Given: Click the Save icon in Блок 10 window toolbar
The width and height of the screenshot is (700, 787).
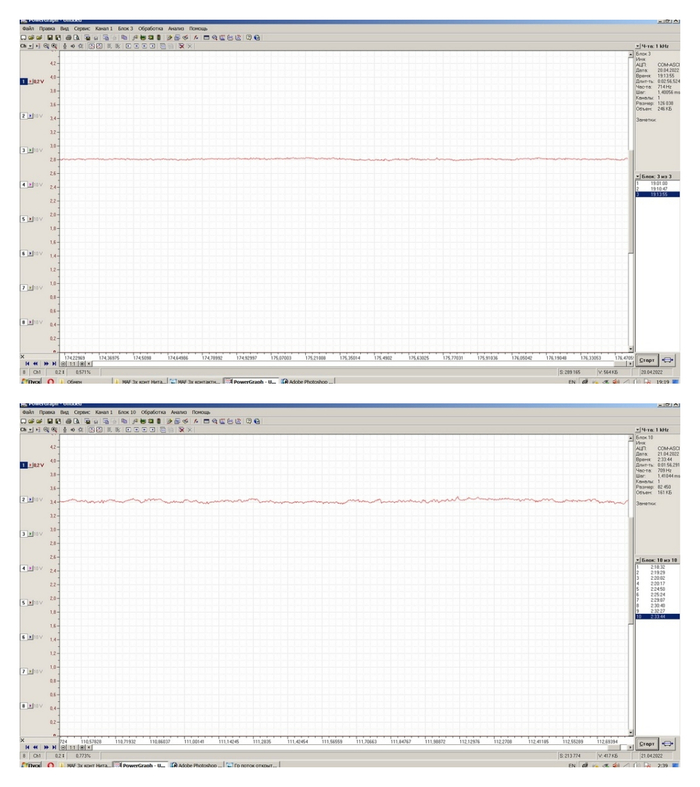Looking at the screenshot, I should click(50, 422).
